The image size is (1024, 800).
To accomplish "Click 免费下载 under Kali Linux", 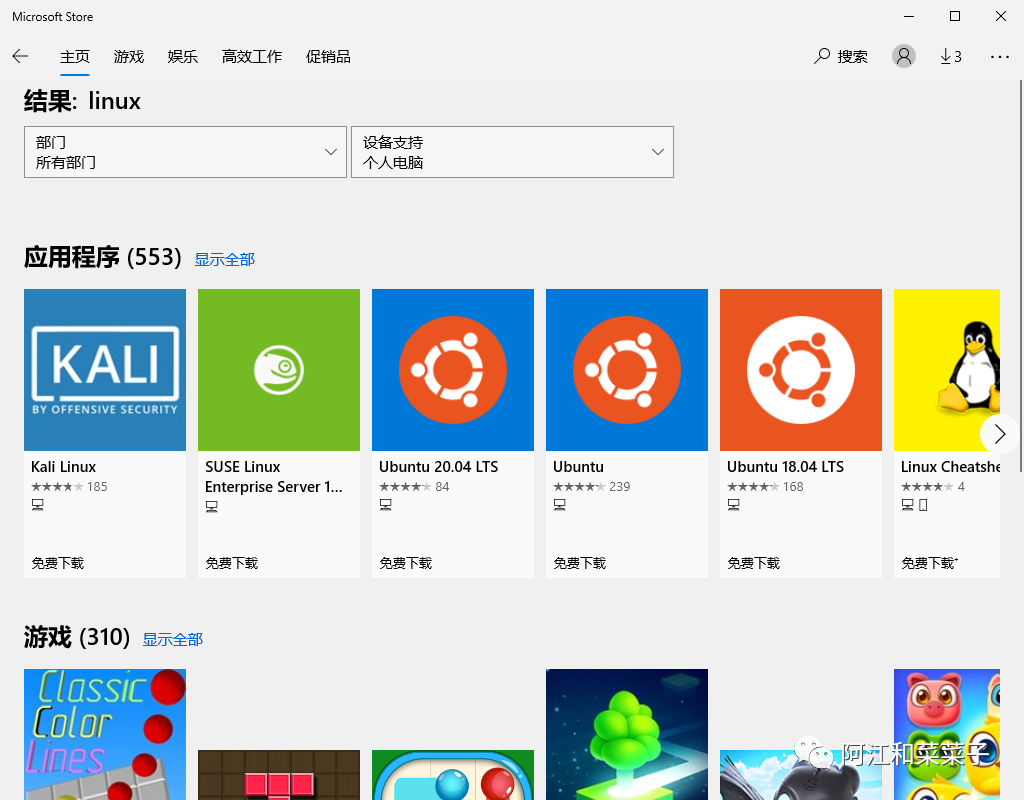I will tap(58, 563).
